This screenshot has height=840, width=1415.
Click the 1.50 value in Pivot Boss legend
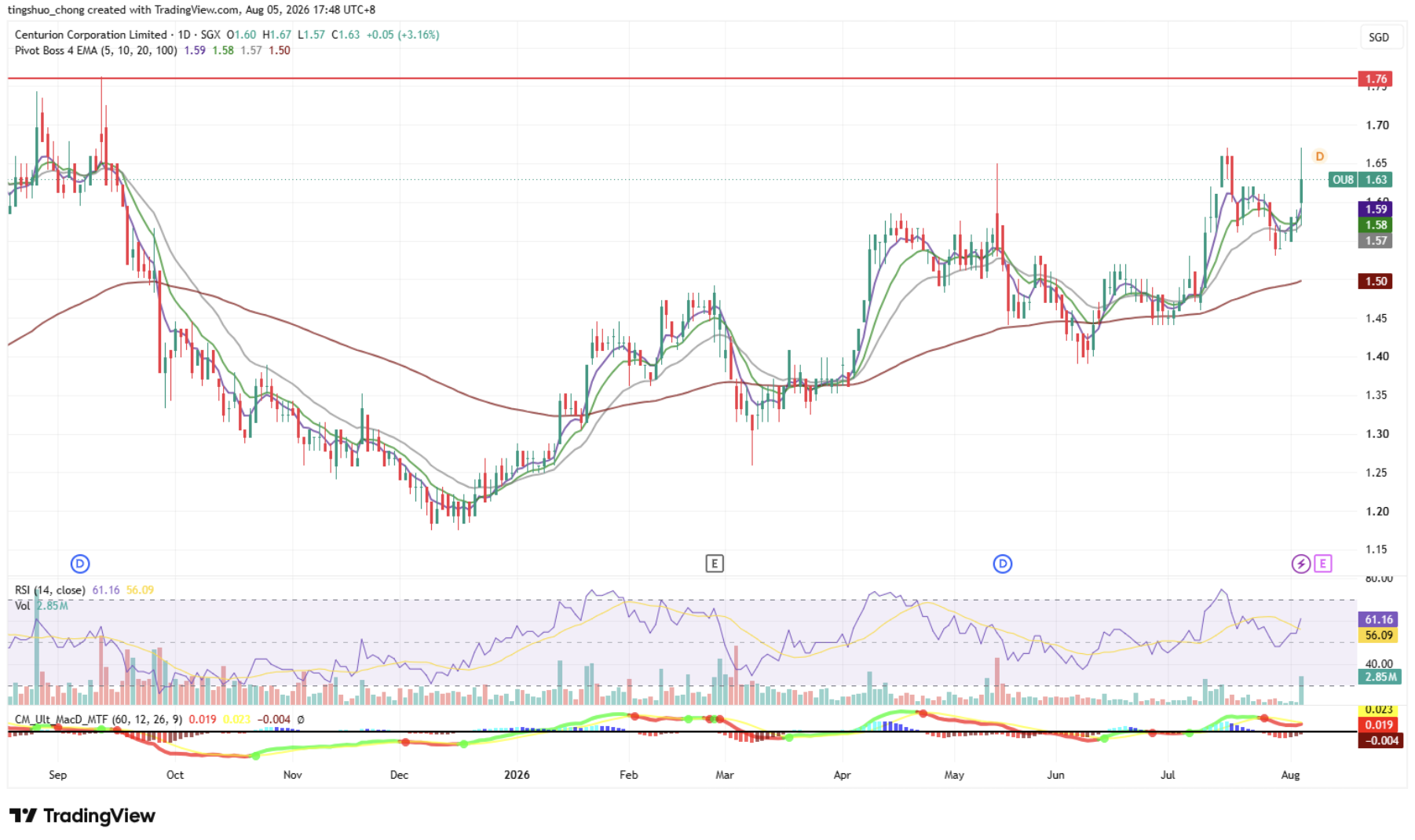tap(280, 50)
